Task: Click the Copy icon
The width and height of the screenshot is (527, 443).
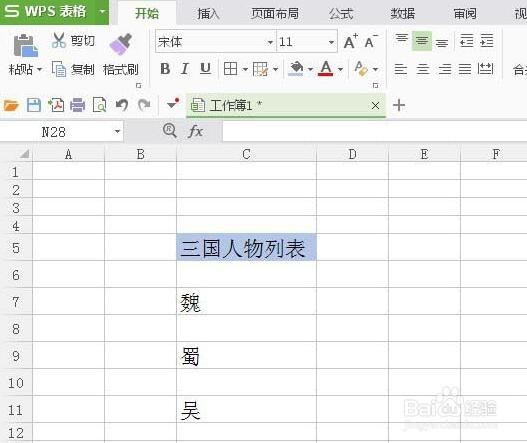Action: (58, 69)
